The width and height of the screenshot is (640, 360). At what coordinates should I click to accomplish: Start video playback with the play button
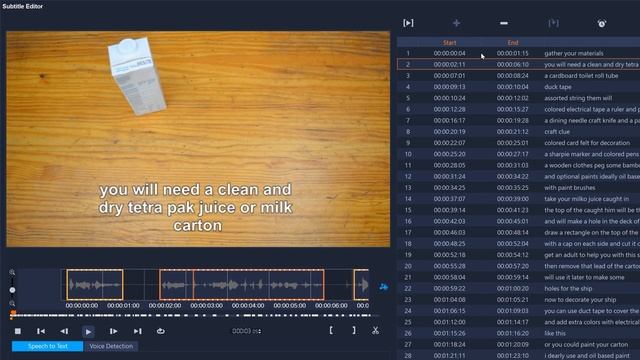pos(88,331)
